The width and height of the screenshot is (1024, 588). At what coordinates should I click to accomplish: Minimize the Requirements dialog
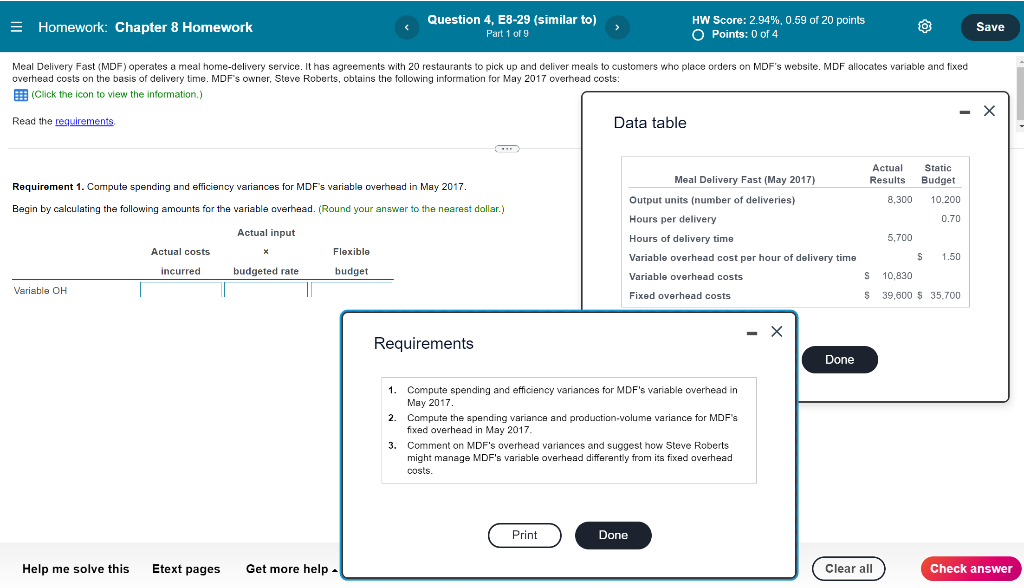(752, 333)
